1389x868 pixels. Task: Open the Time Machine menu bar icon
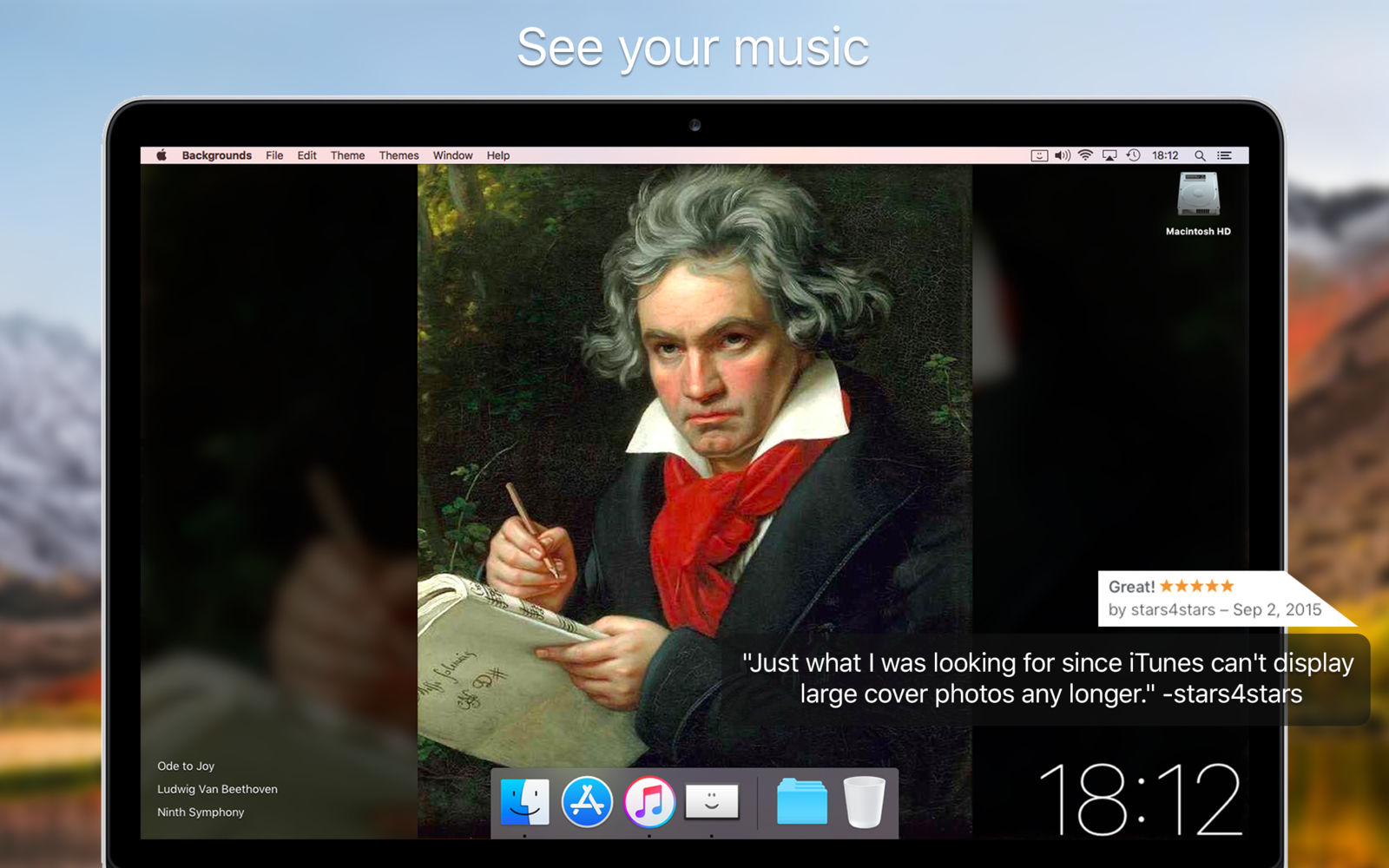(1133, 155)
